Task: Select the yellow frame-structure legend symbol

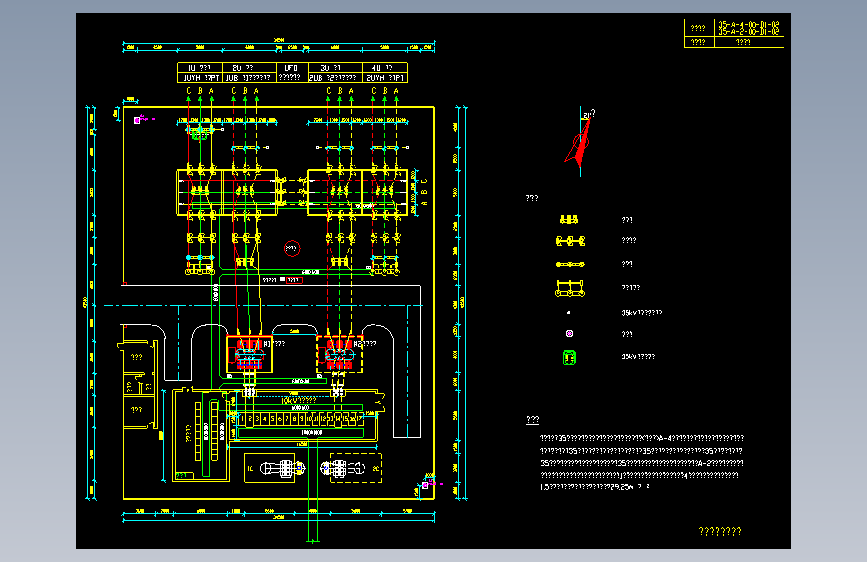Action: click(x=570, y=288)
